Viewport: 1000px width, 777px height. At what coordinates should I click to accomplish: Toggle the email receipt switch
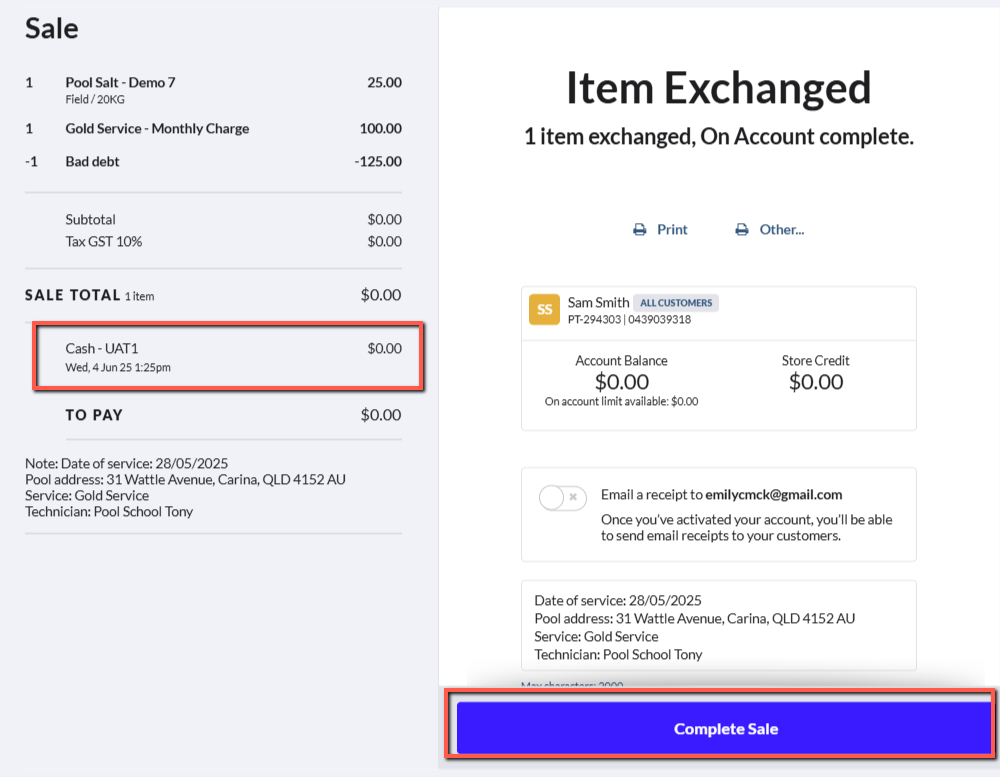[563, 497]
